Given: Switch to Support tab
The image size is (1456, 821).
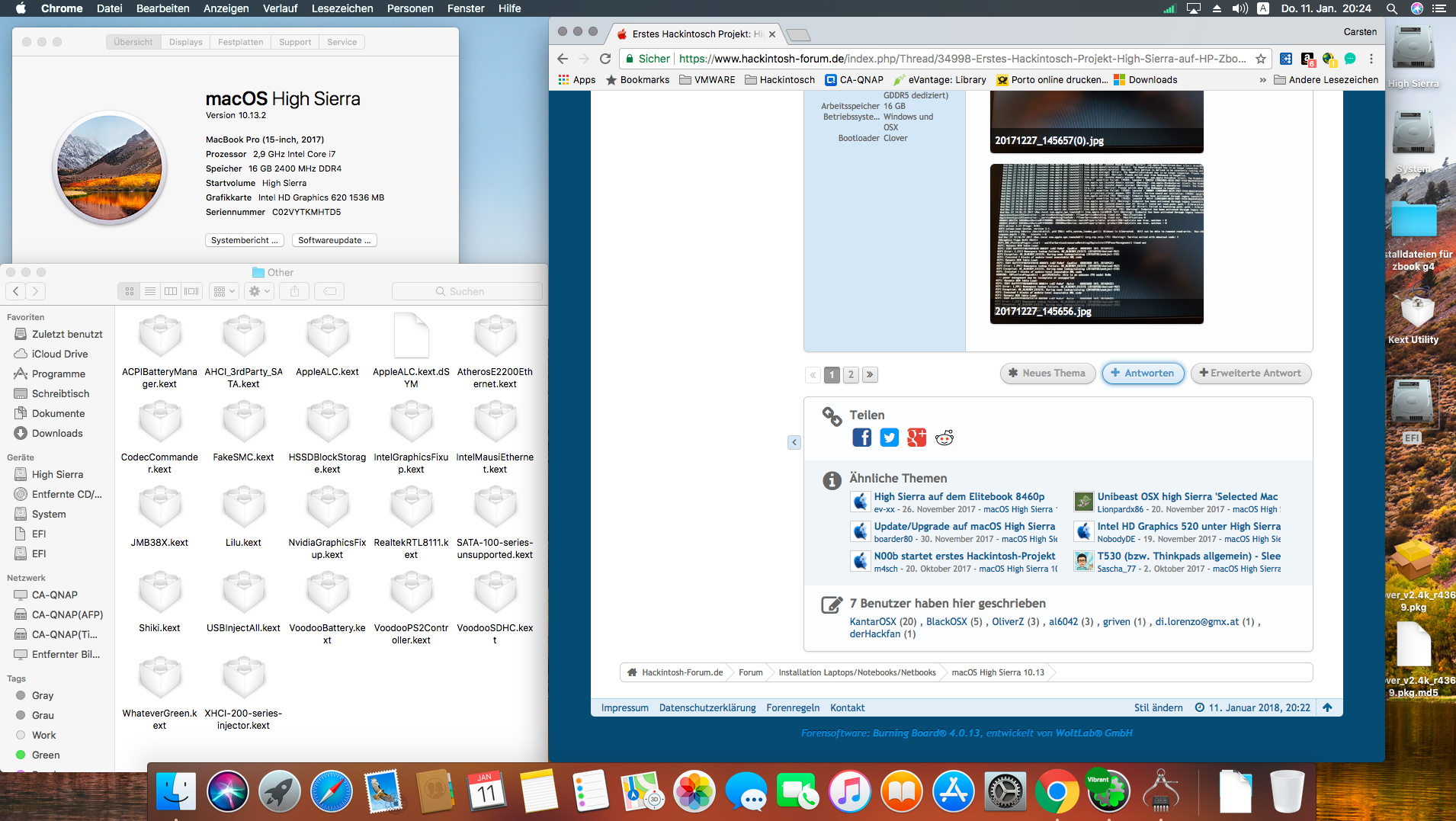Looking at the screenshot, I should tap(295, 42).
